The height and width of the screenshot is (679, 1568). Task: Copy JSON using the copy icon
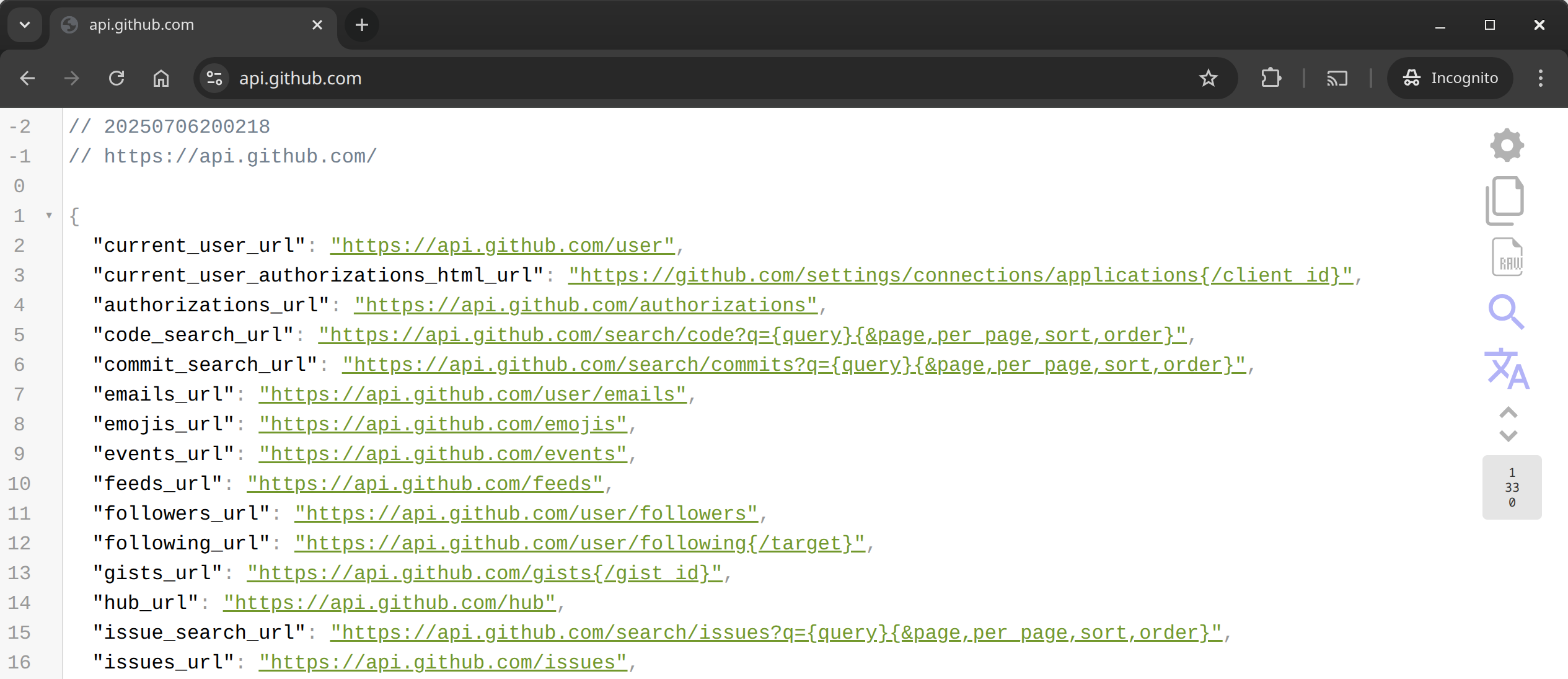click(1505, 200)
